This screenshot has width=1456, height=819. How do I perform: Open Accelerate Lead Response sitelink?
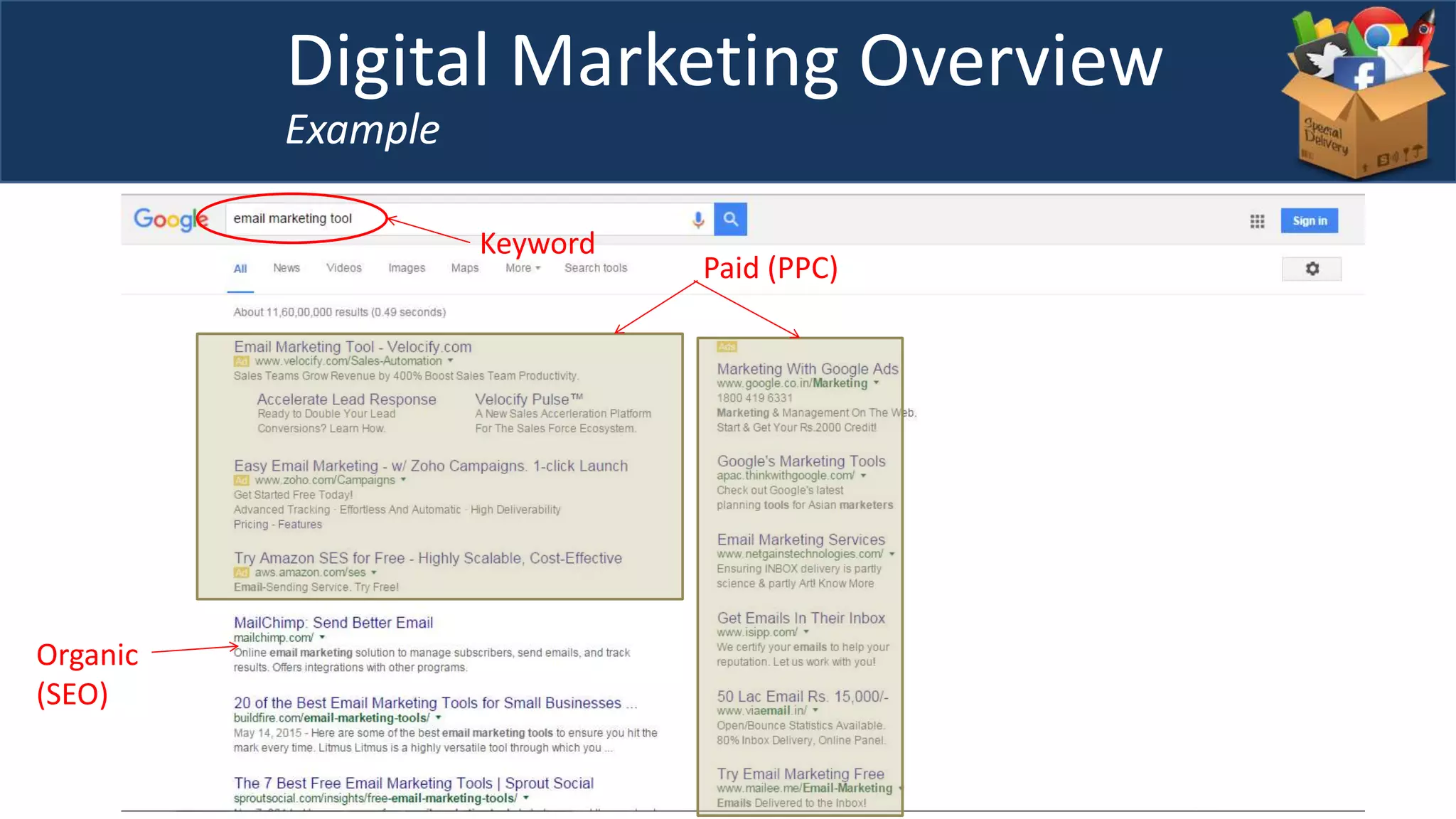(346, 400)
